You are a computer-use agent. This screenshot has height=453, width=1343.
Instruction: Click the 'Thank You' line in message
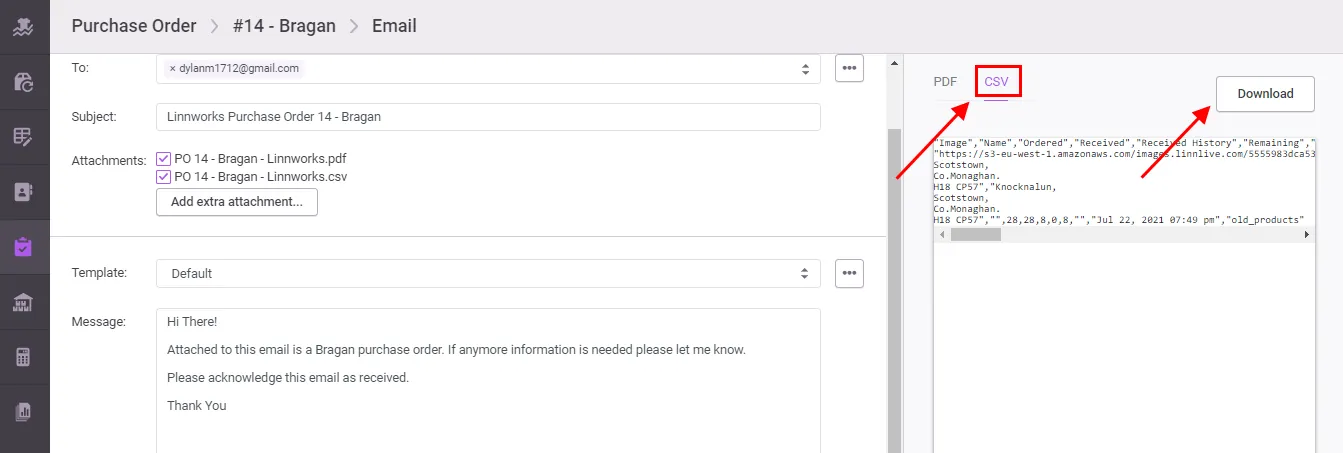coord(197,406)
